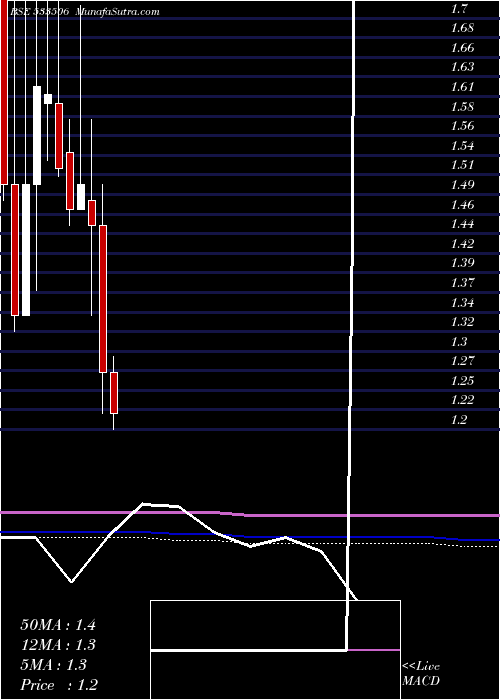Image resolution: width=500 pixels, height=700 pixels.
Task: Click the 1.61 price axis label
Action: [x=462, y=86]
